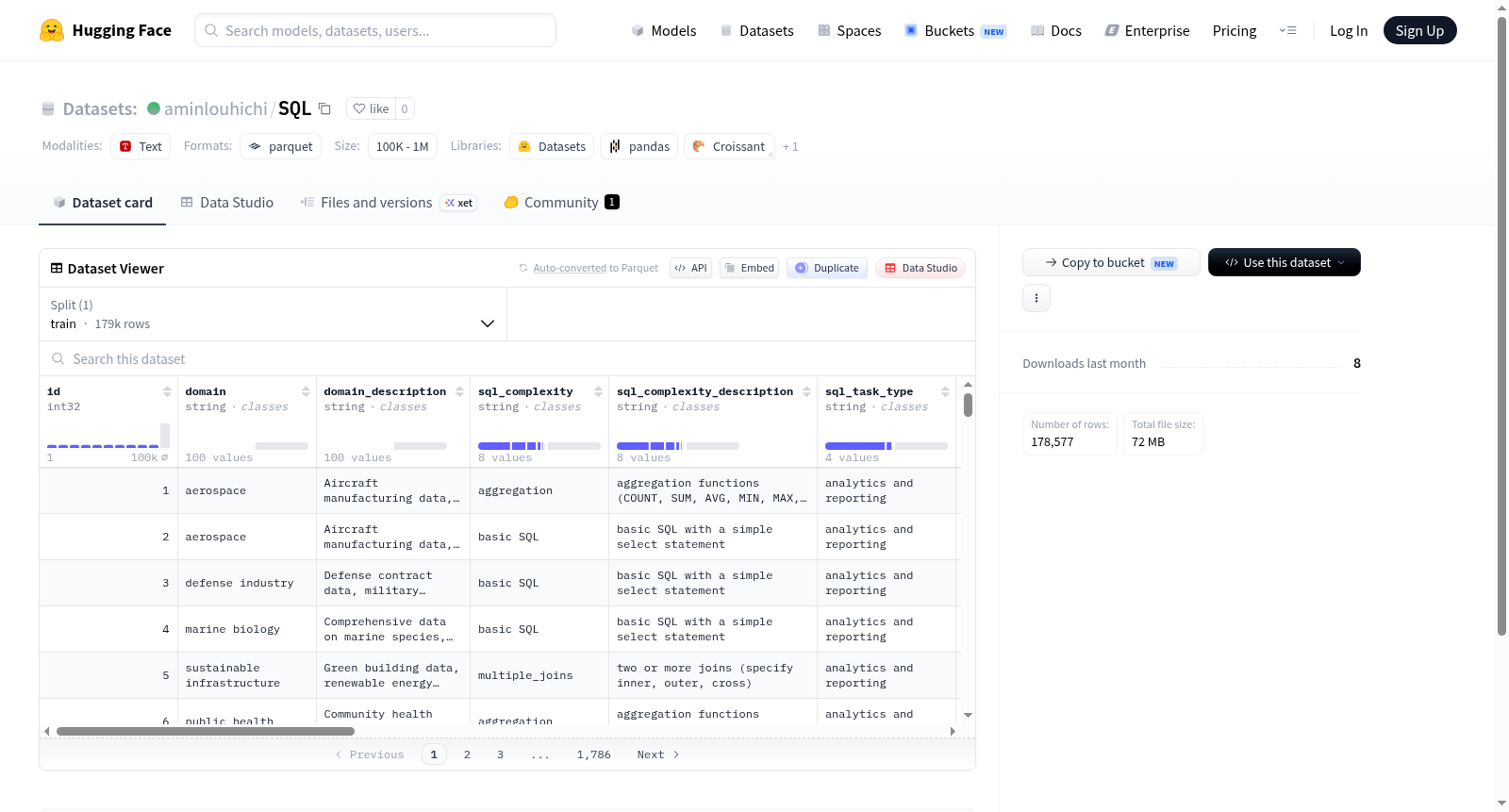Switch to the Dataset card tab
The width and height of the screenshot is (1509, 812).
click(103, 202)
